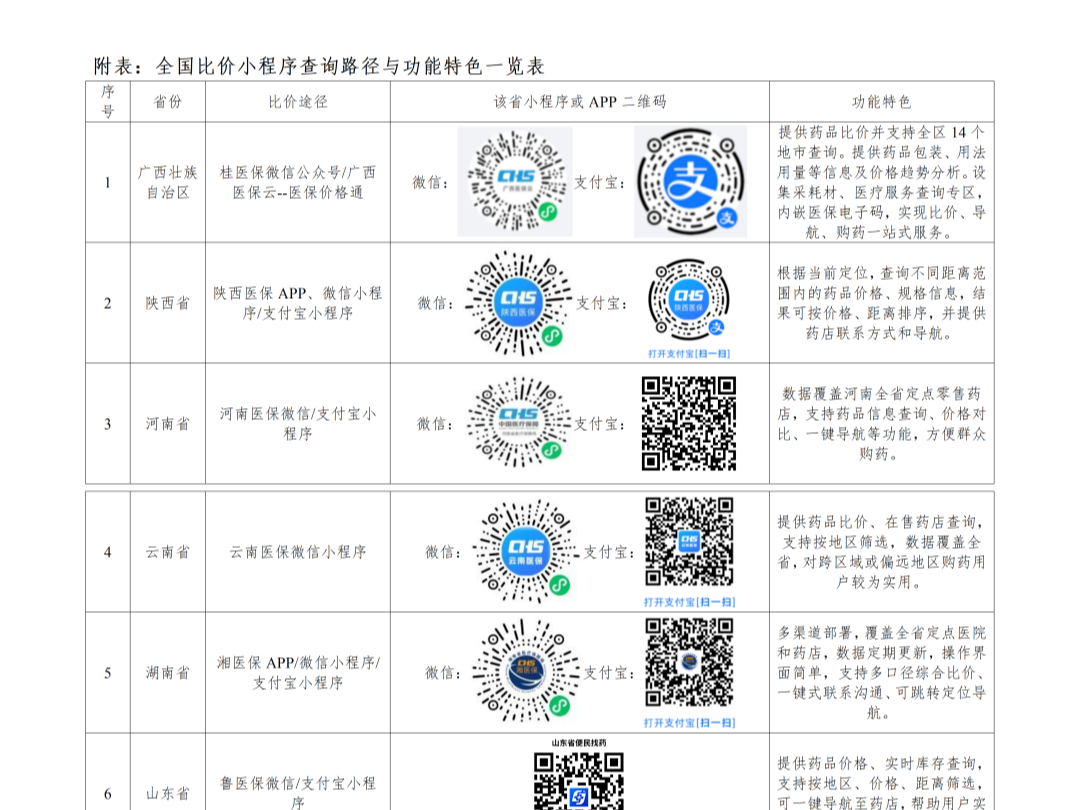The width and height of the screenshot is (1080, 810).
Task: Click the 云南省 province cell
Action: pos(167,552)
